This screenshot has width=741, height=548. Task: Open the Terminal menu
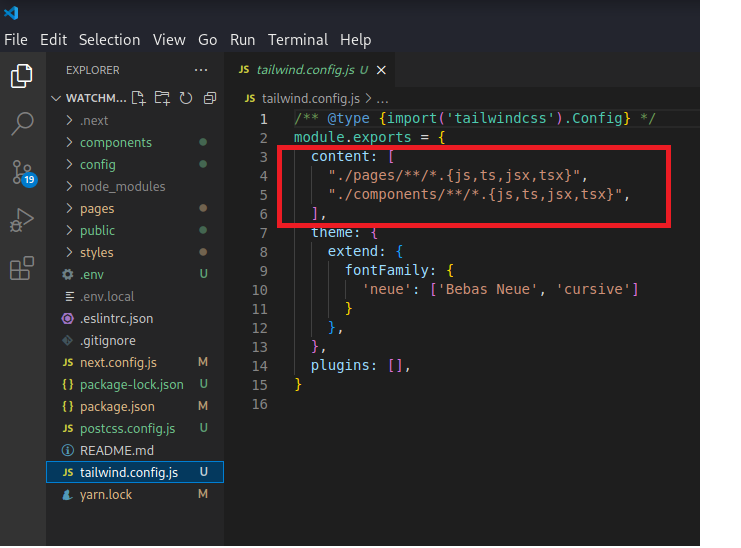tap(298, 40)
